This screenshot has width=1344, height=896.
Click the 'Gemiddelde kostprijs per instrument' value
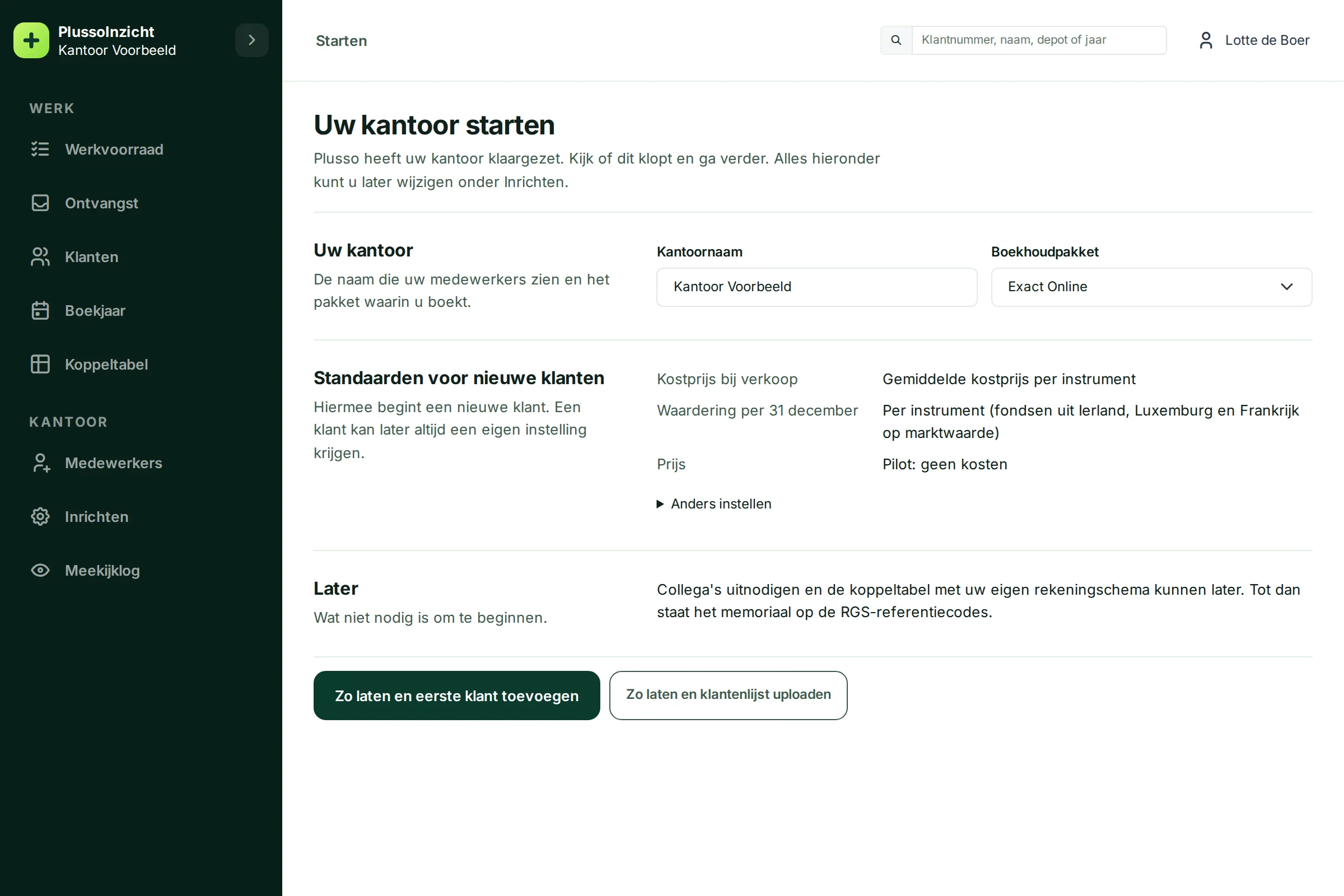1009,379
